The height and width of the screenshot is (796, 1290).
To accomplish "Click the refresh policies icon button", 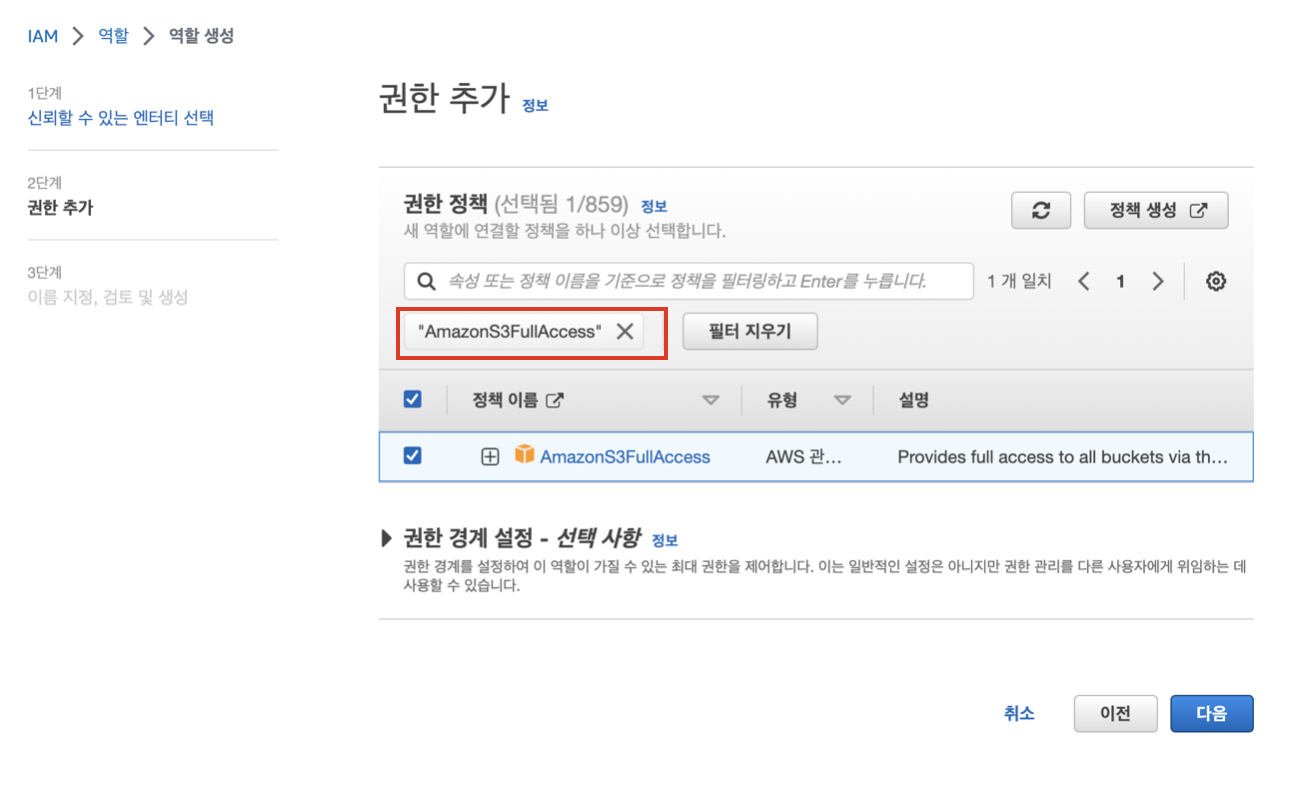I will pos(1041,211).
